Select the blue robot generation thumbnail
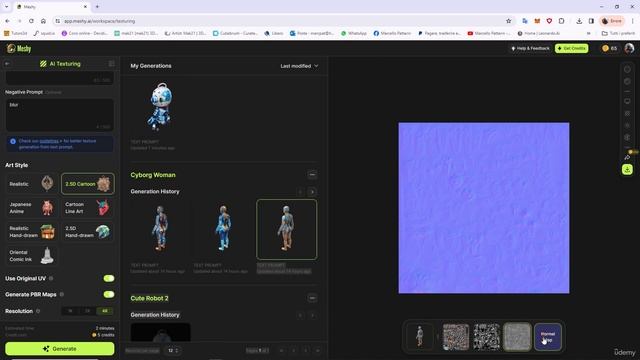This screenshot has width=640, height=360. coord(160,106)
